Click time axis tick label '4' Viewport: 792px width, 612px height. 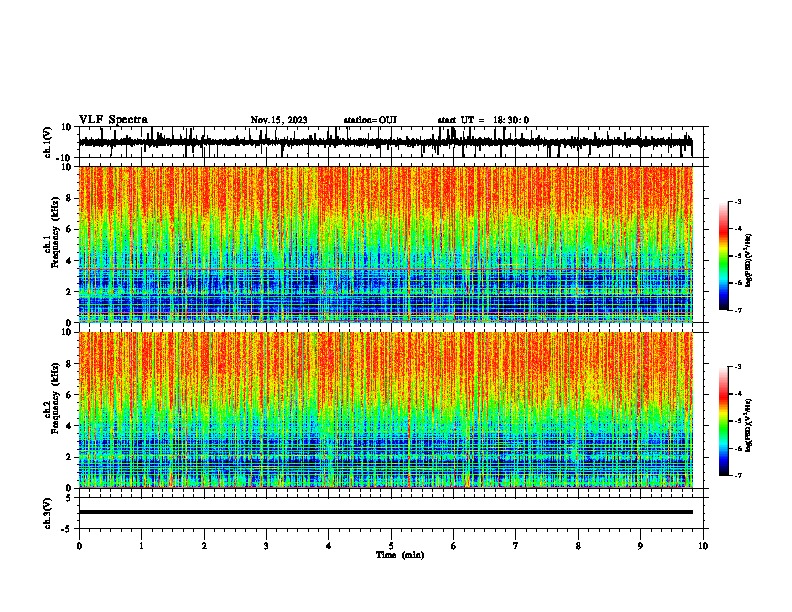coord(329,546)
